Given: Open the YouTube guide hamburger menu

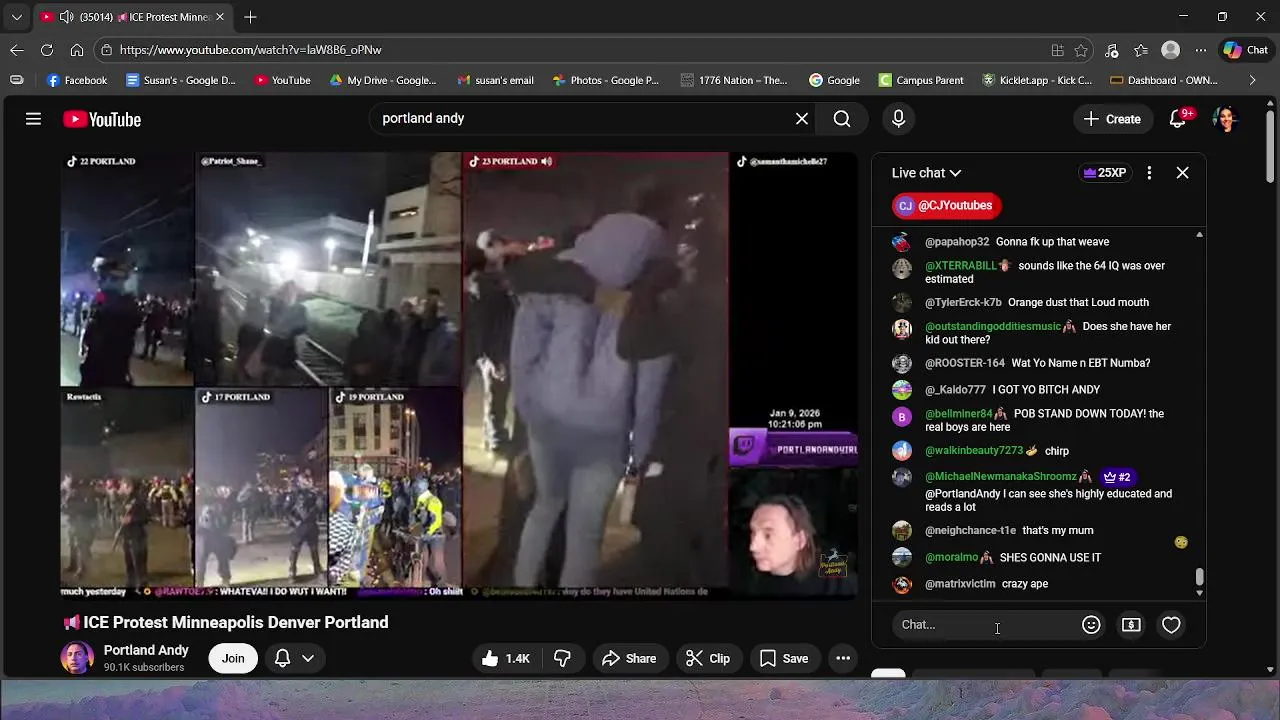Looking at the screenshot, I should [33, 119].
